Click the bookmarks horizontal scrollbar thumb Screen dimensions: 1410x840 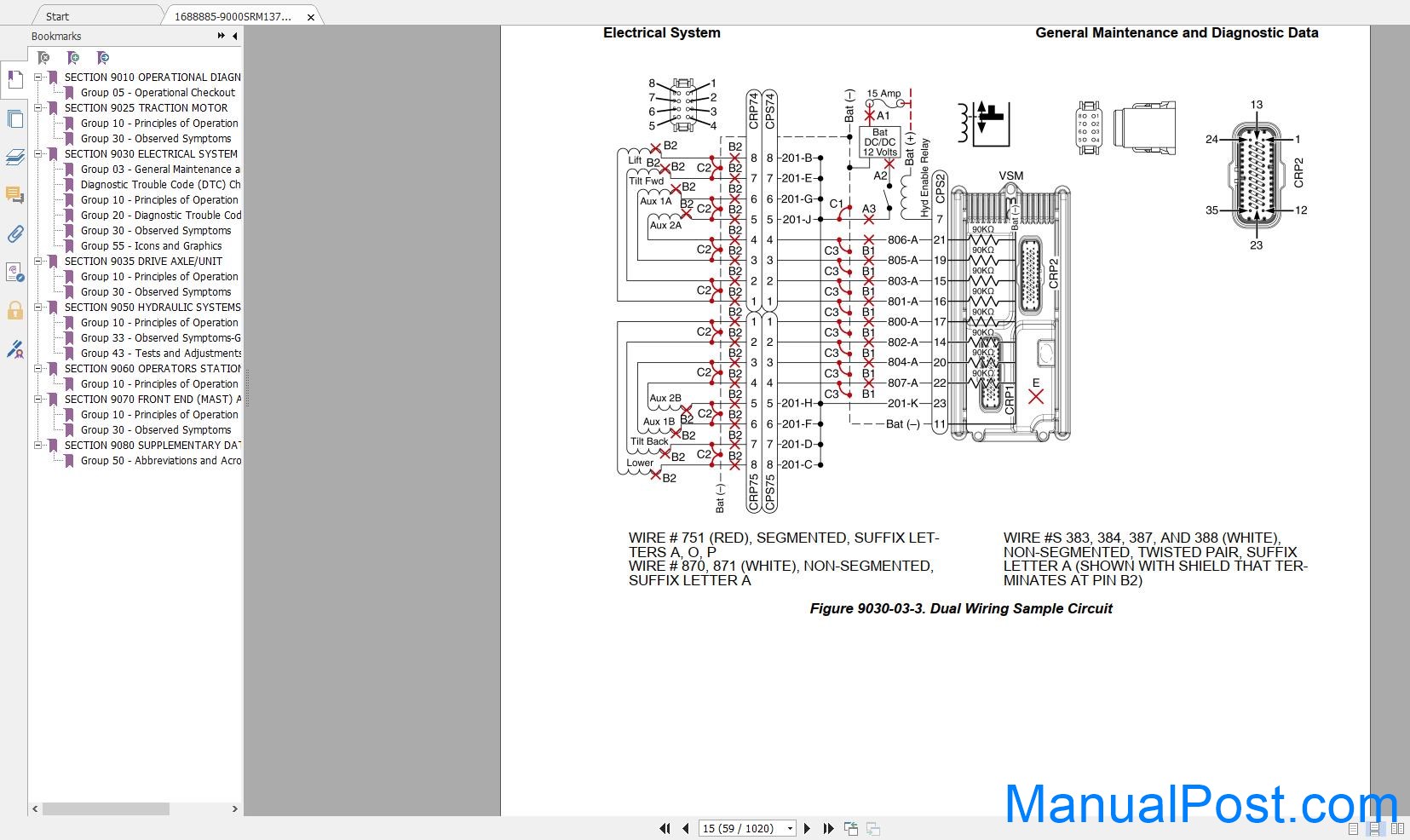(x=106, y=808)
